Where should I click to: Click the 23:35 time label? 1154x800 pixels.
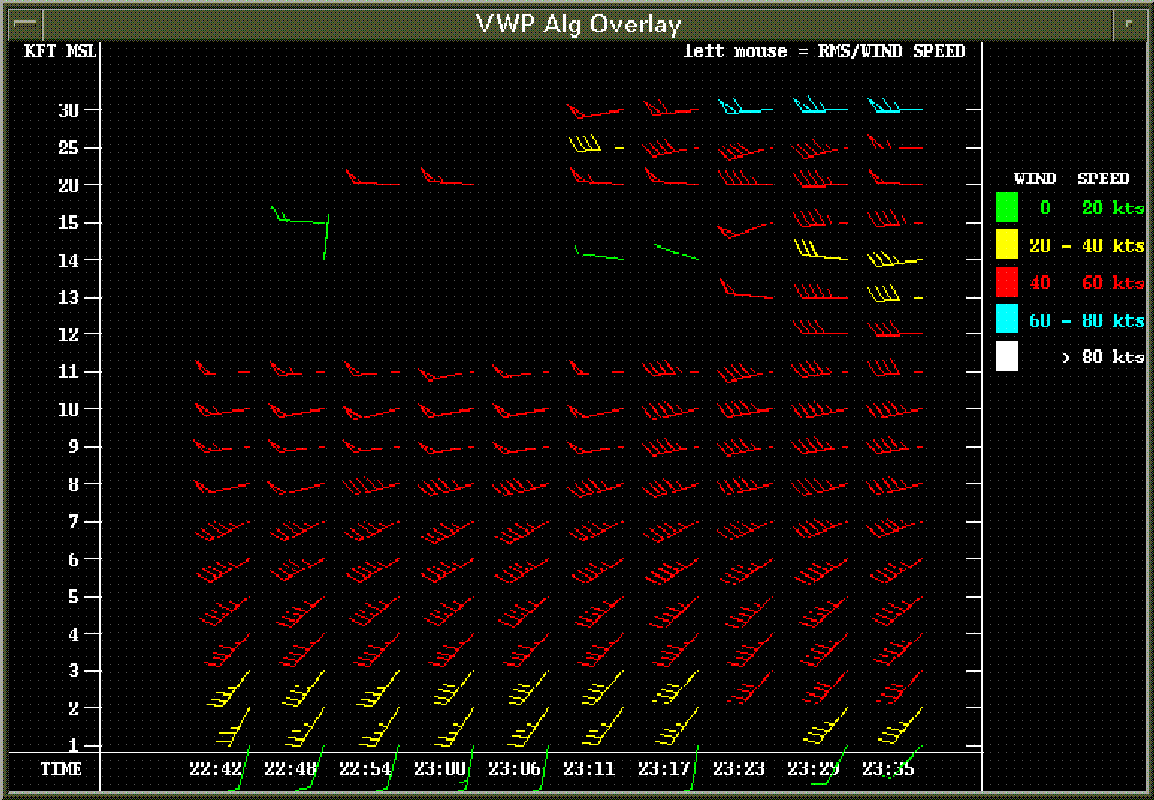point(888,769)
